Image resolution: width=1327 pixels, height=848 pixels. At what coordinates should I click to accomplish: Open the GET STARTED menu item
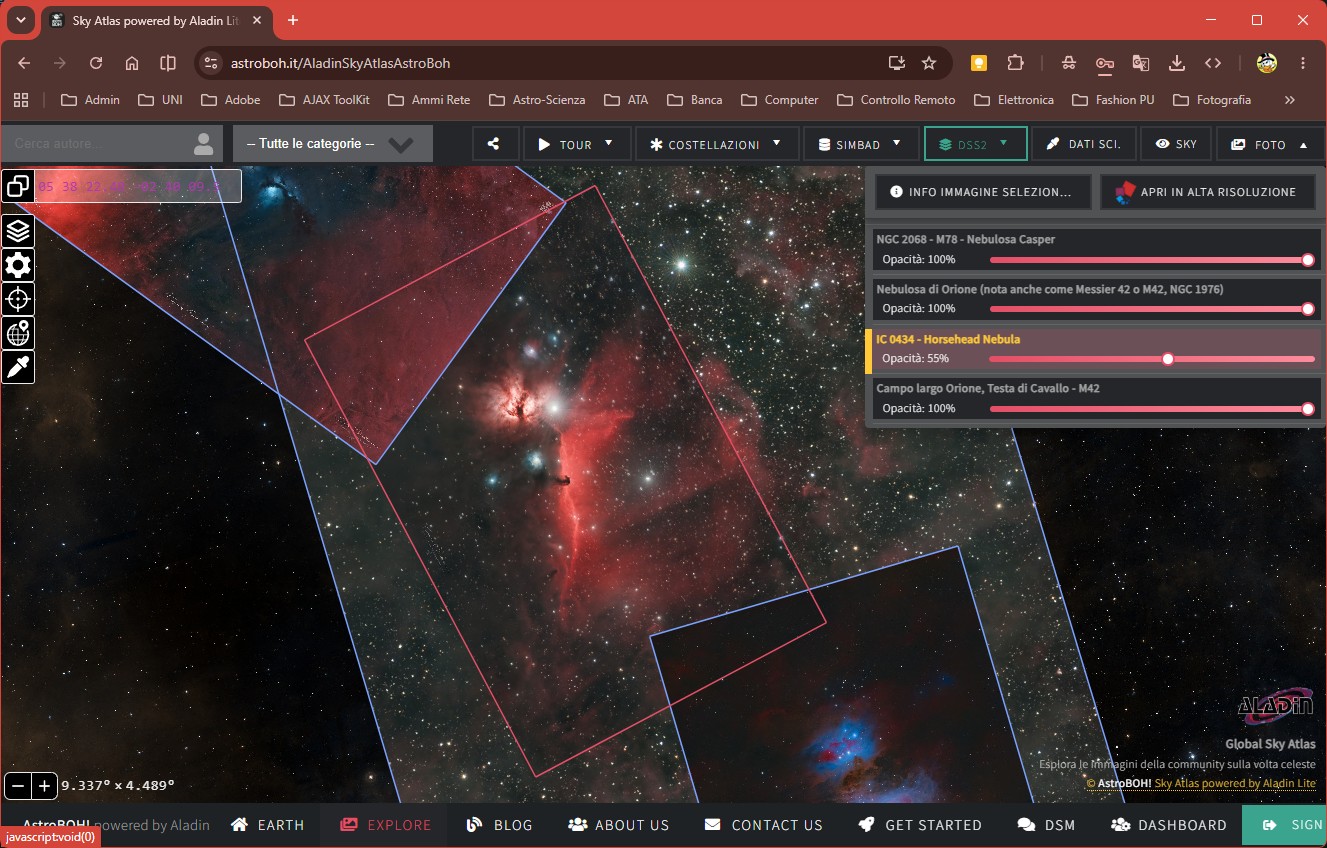[x=921, y=825]
